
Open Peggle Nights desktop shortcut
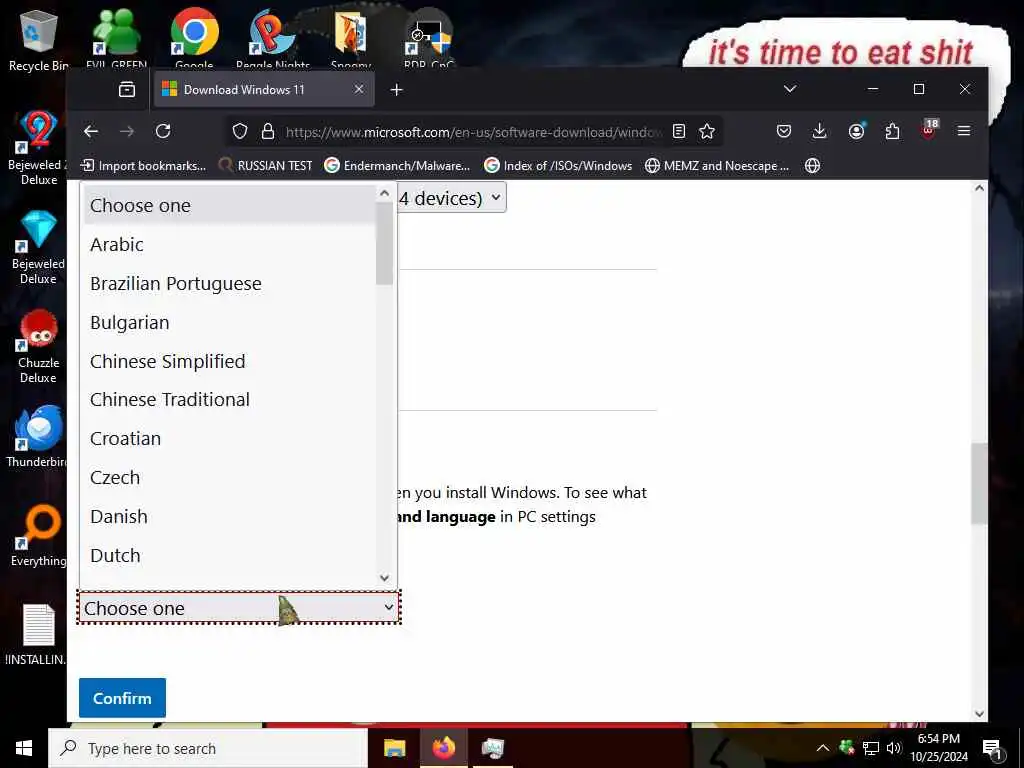pyautogui.click(x=272, y=37)
